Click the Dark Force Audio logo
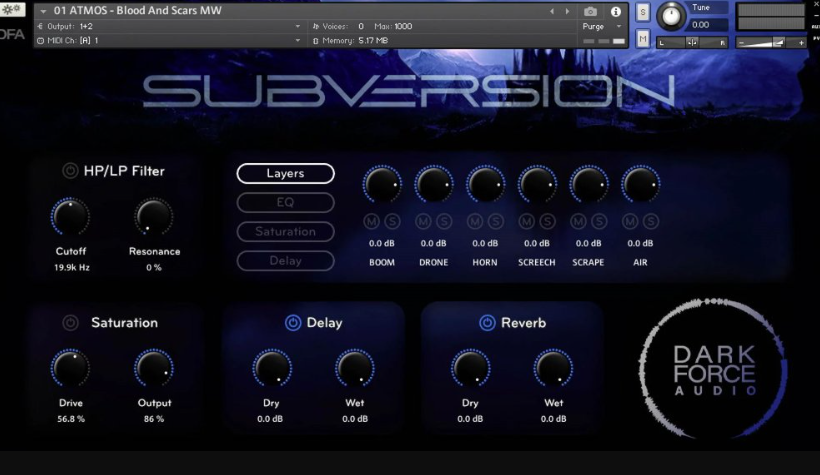The width and height of the screenshot is (820, 475). [x=714, y=369]
